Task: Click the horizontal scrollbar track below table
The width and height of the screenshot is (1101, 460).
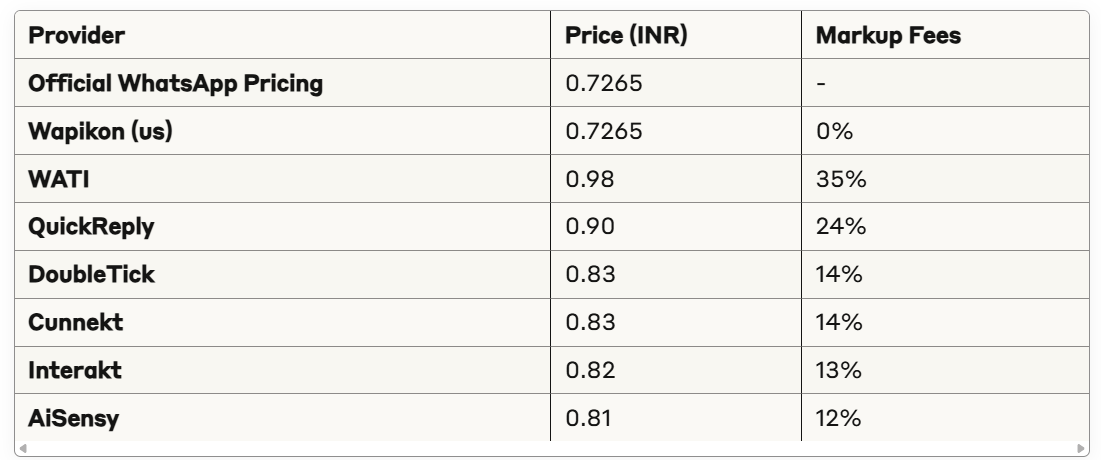Action: tap(551, 448)
